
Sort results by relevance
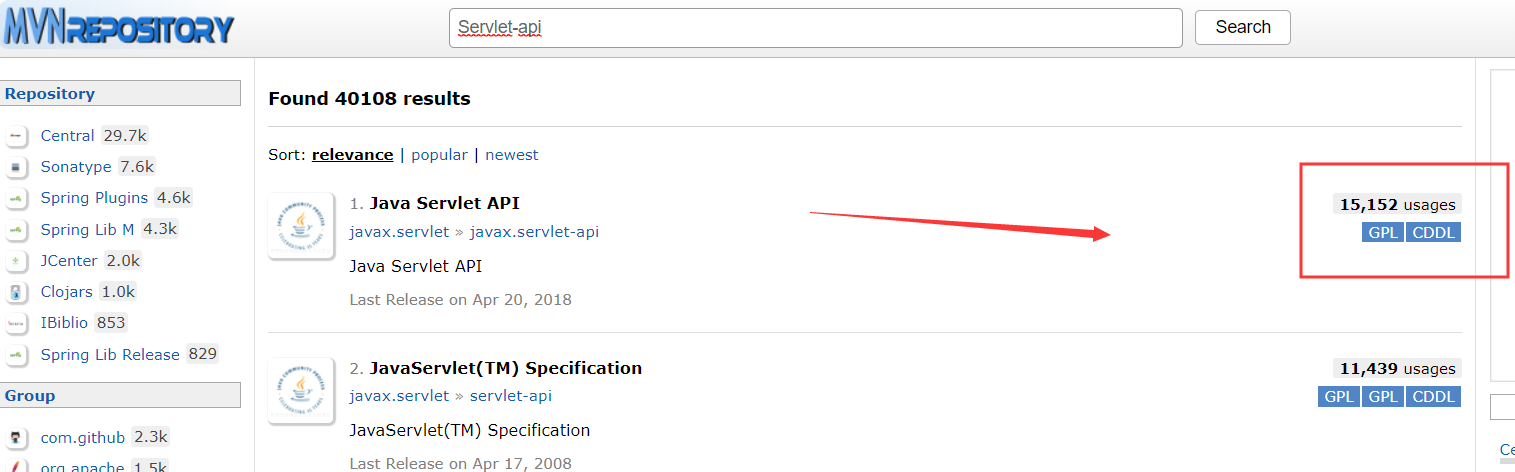coord(352,155)
